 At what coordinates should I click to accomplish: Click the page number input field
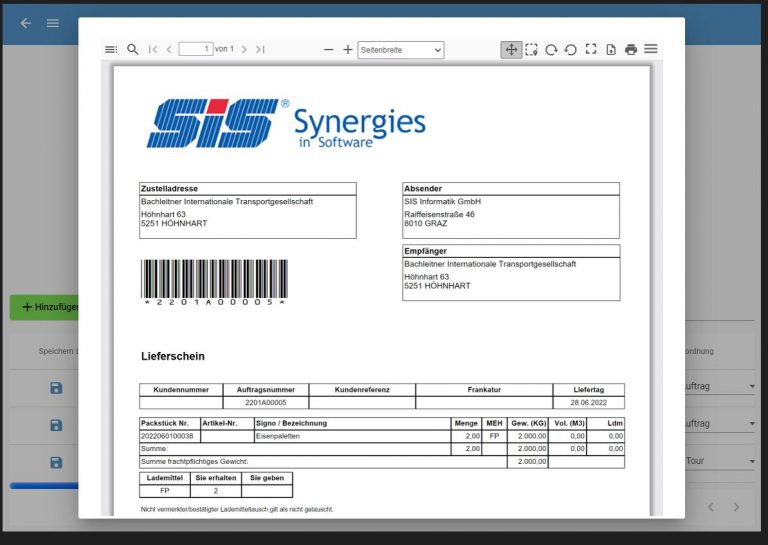195,49
